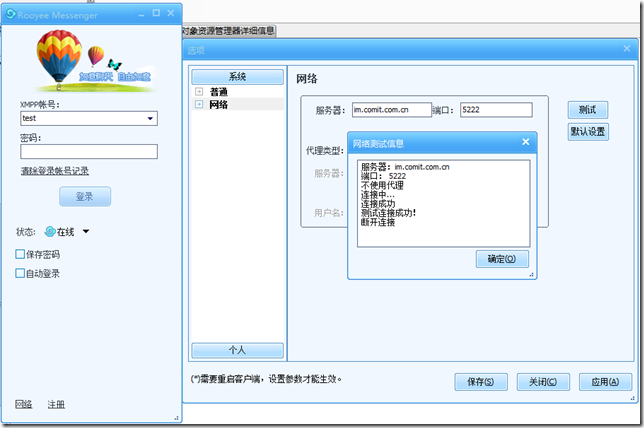The width and height of the screenshot is (644, 428).
Task: Expand the 普通 tree node
Action: (199, 92)
